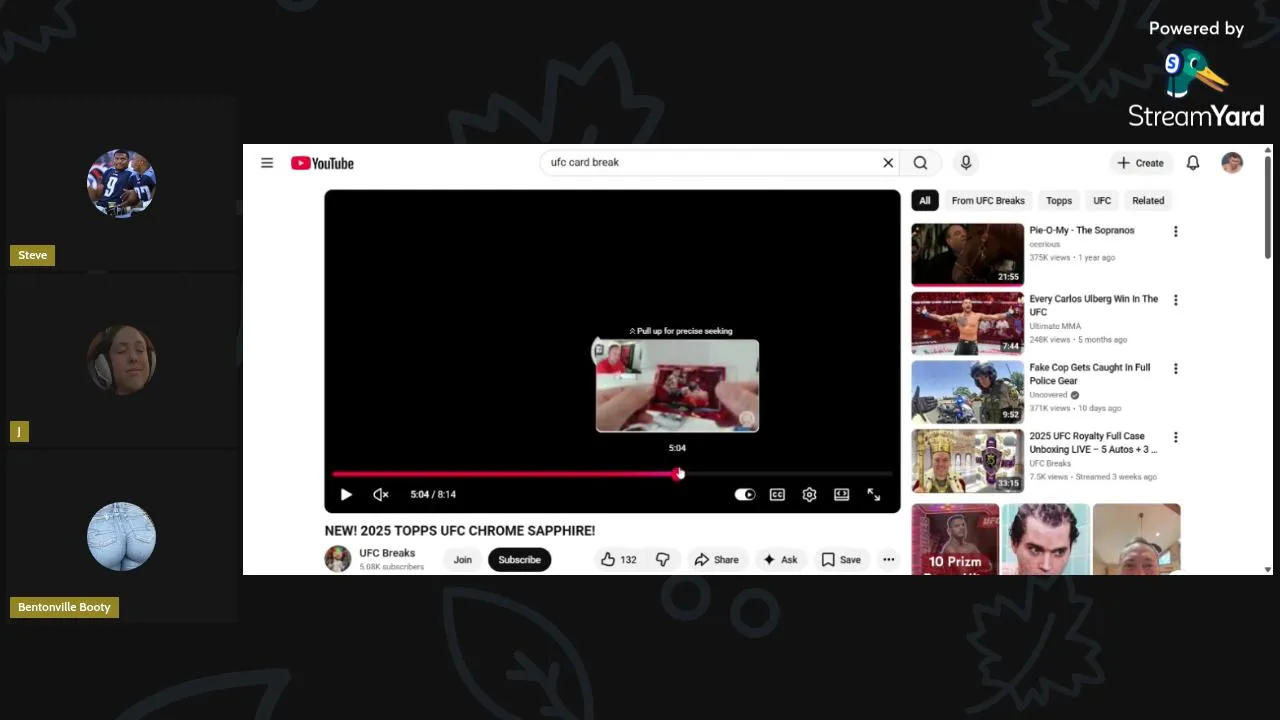Subscribe to UFC Breaks
Image resolution: width=1280 pixels, height=720 pixels.
point(519,560)
